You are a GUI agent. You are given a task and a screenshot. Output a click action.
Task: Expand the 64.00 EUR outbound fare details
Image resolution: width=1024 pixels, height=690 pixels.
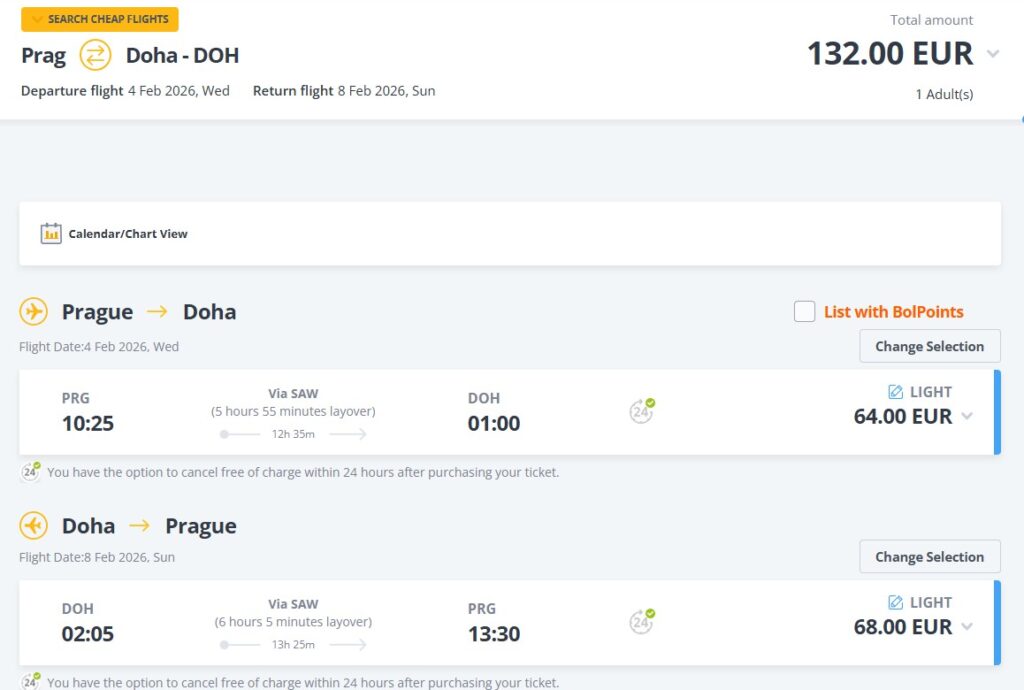pyautogui.click(x=967, y=417)
